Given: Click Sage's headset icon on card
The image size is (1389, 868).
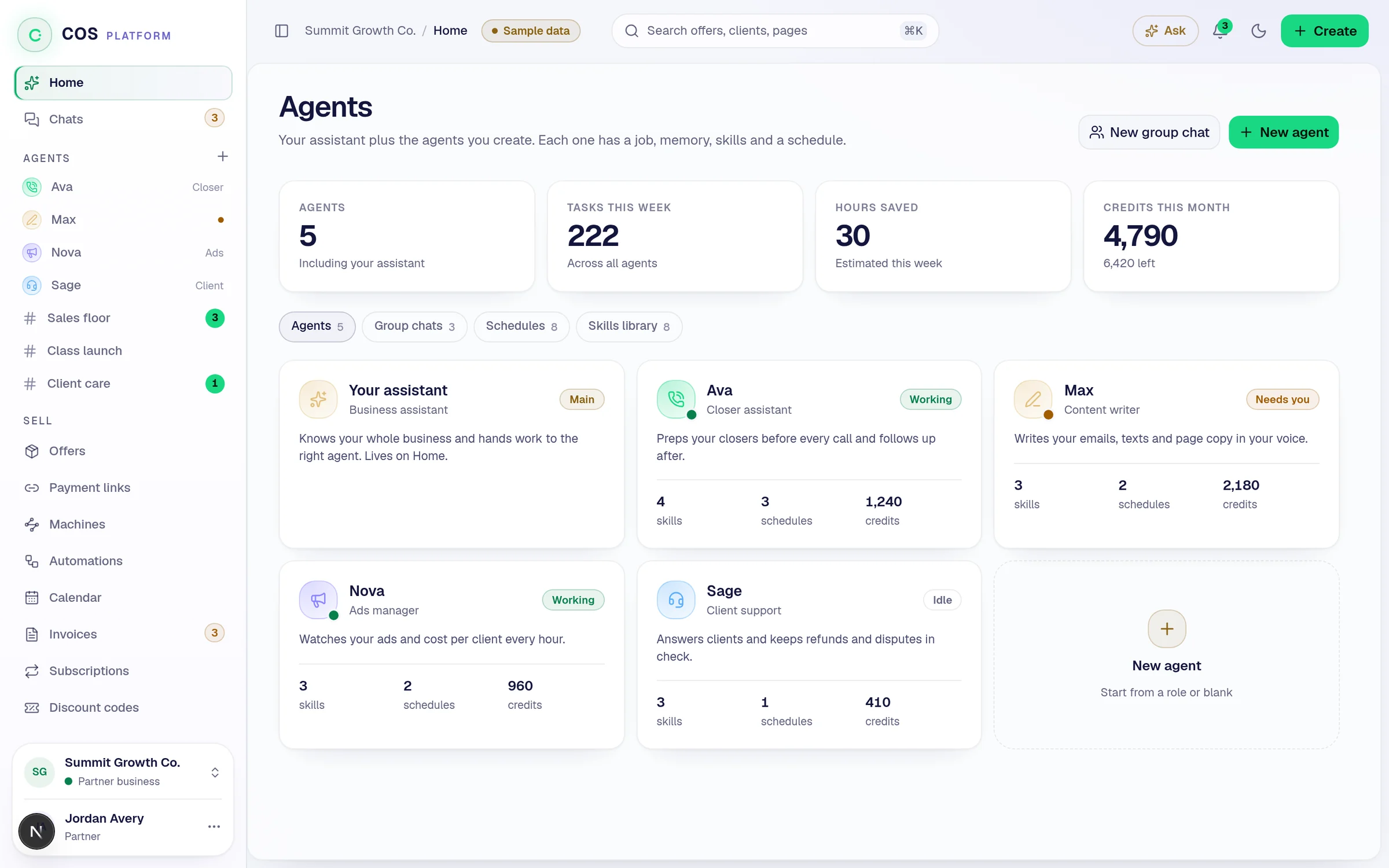Looking at the screenshot, I should (x=675, y=600).
